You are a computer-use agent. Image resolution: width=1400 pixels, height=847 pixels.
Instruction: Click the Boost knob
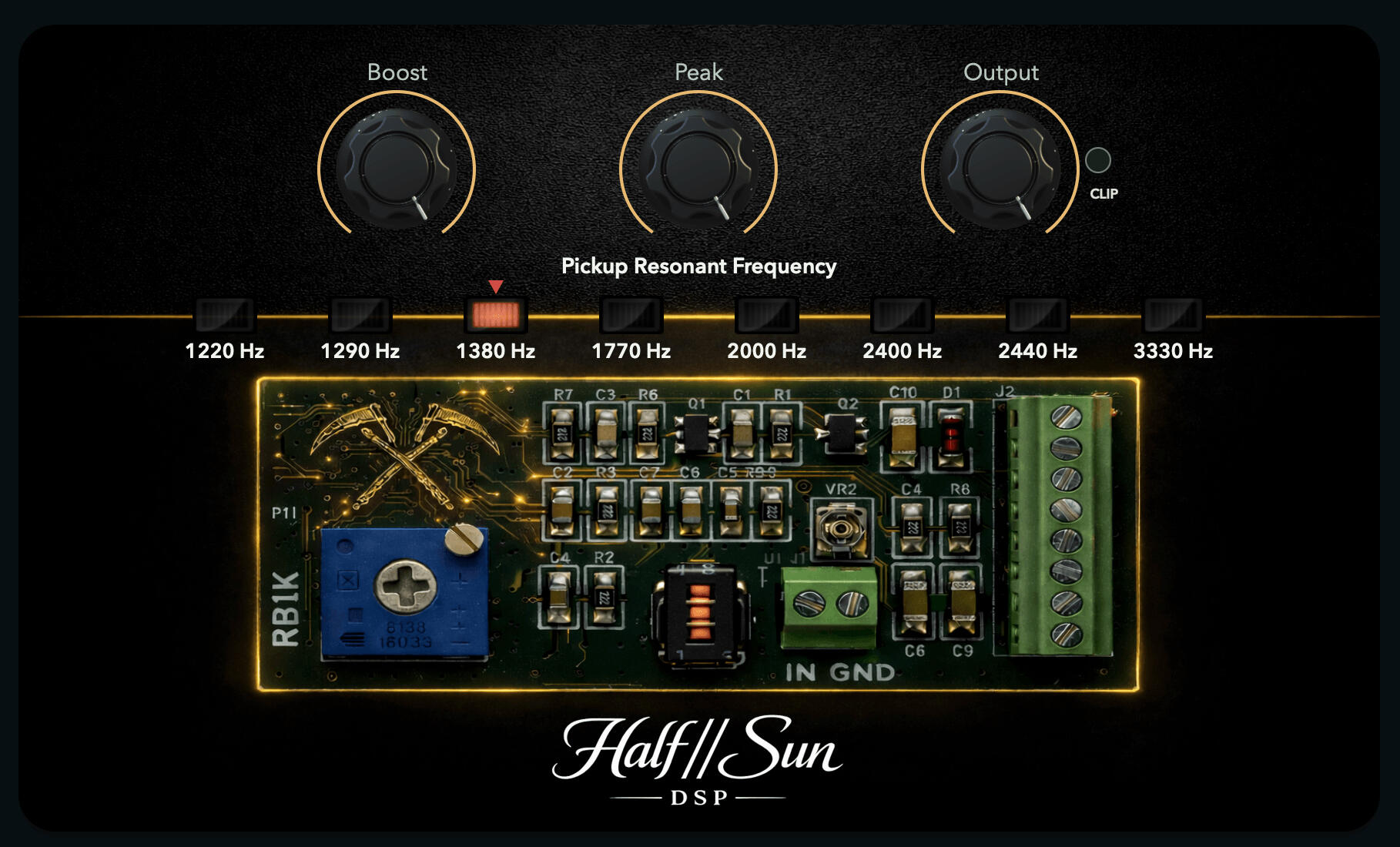coord(397,168)
